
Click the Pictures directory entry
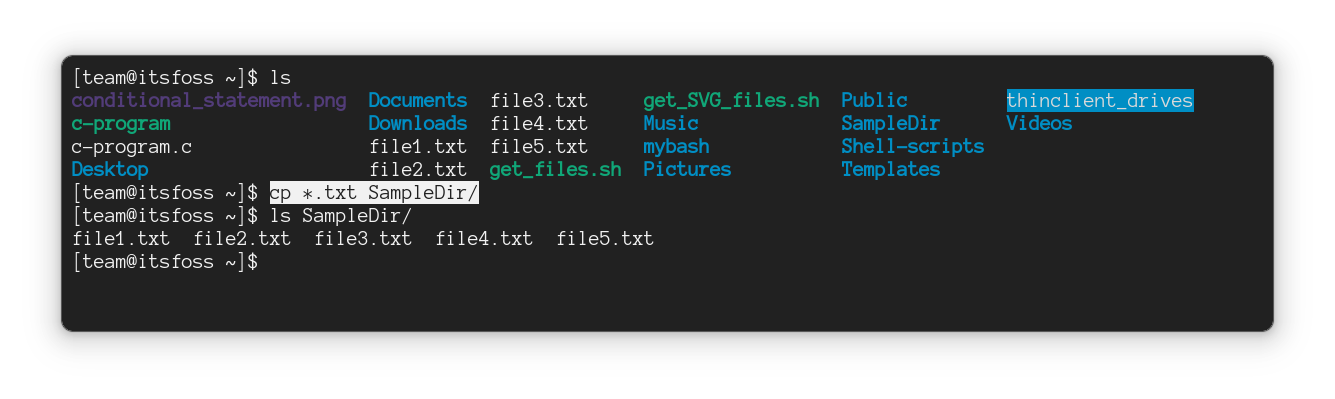coord(687,170)
